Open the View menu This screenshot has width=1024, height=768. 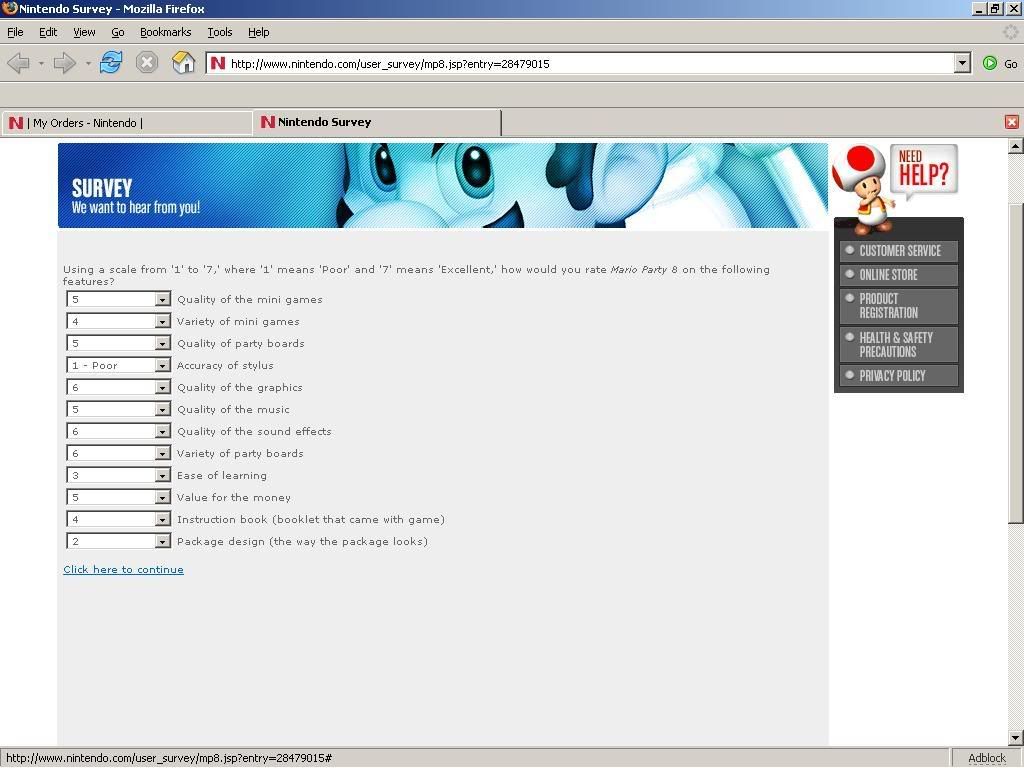(x=84, y=32)
